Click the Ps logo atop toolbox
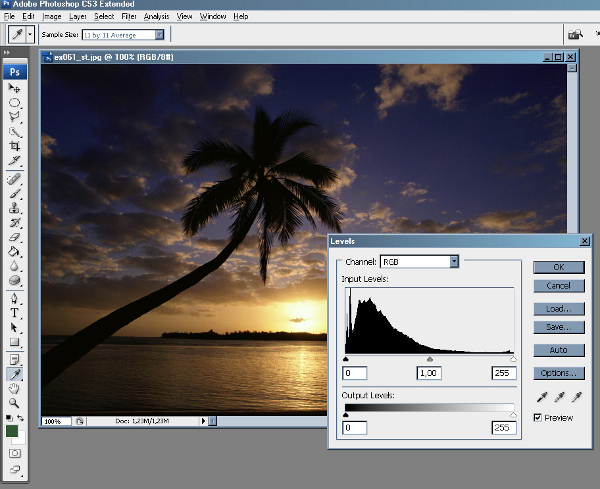 [15, 72]
